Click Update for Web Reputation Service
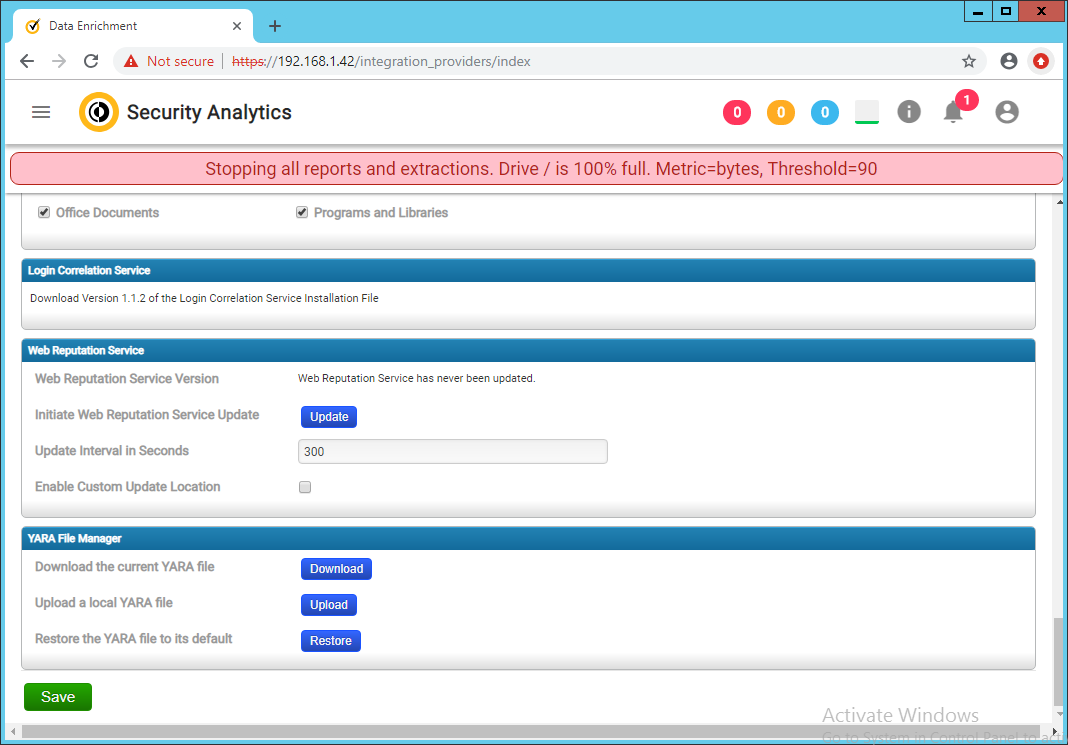This screenshot has width=1068, height=745. click(329, 417)
